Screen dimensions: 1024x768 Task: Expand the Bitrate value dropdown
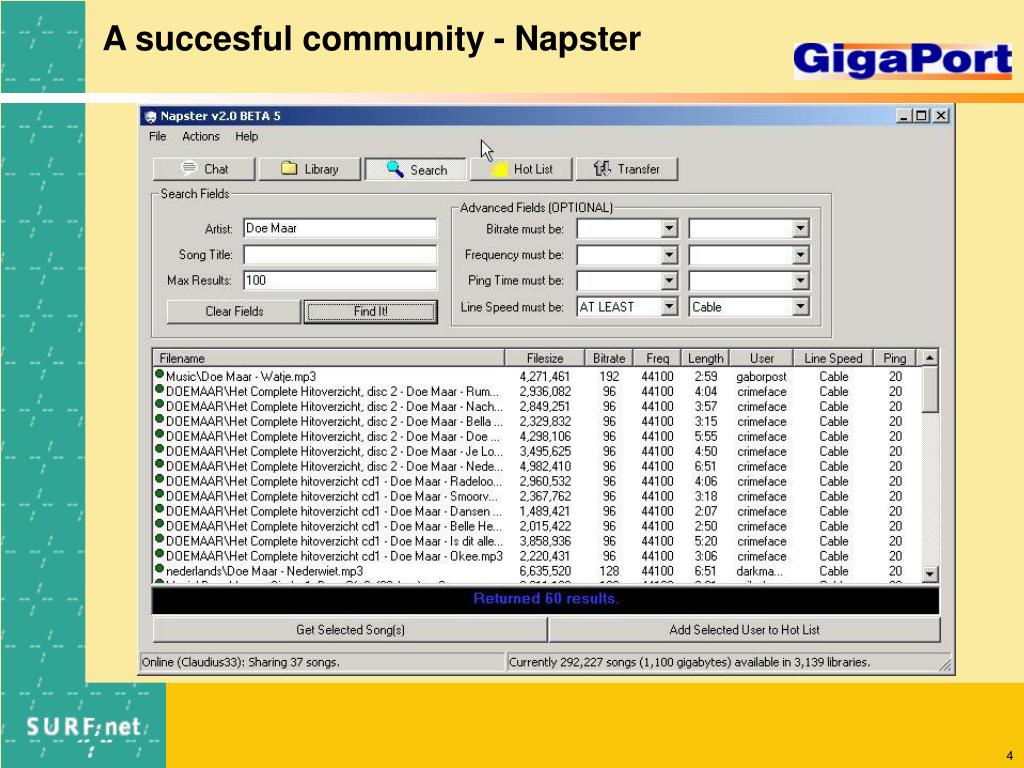click(x=801, y=229)
